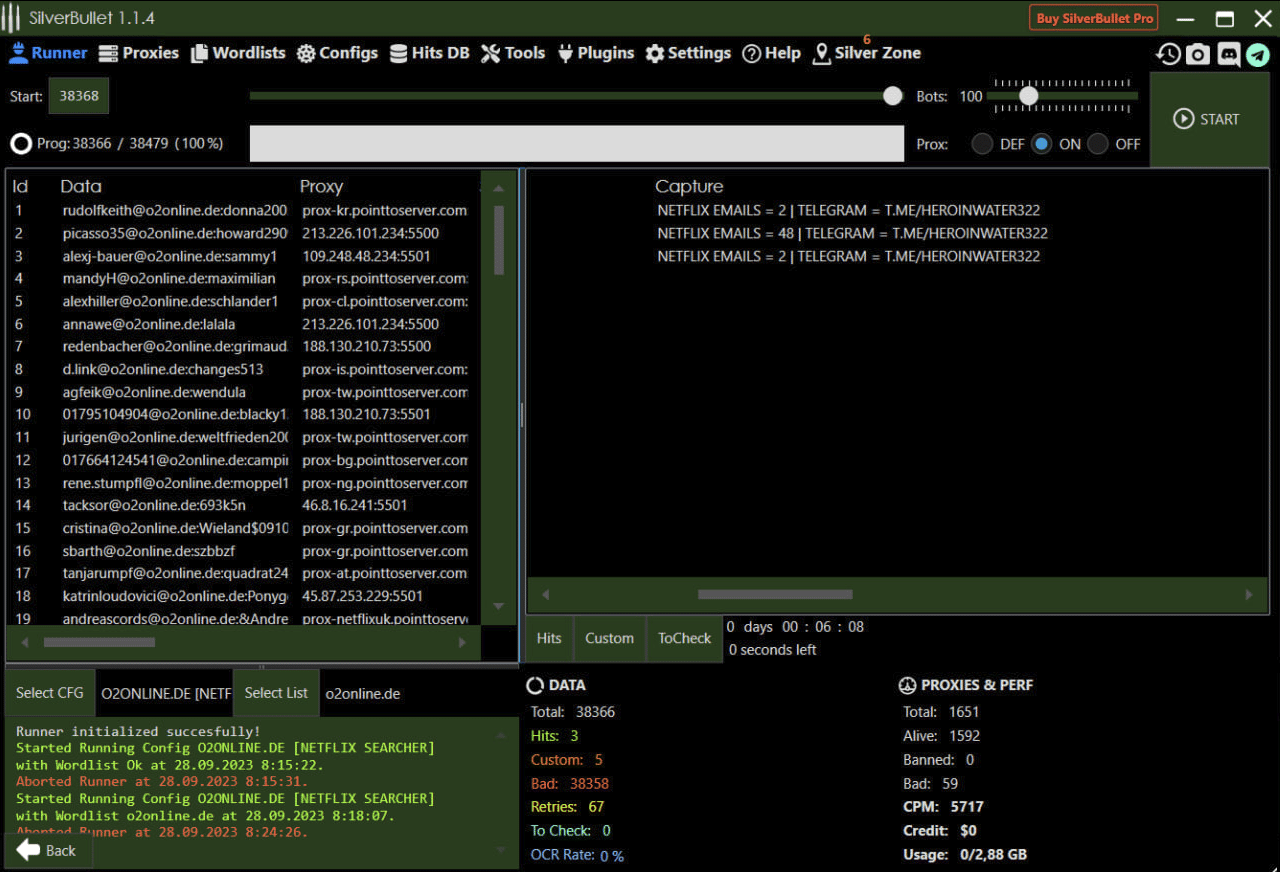Select the ON proxy mode radio button

coord(1042,144)
